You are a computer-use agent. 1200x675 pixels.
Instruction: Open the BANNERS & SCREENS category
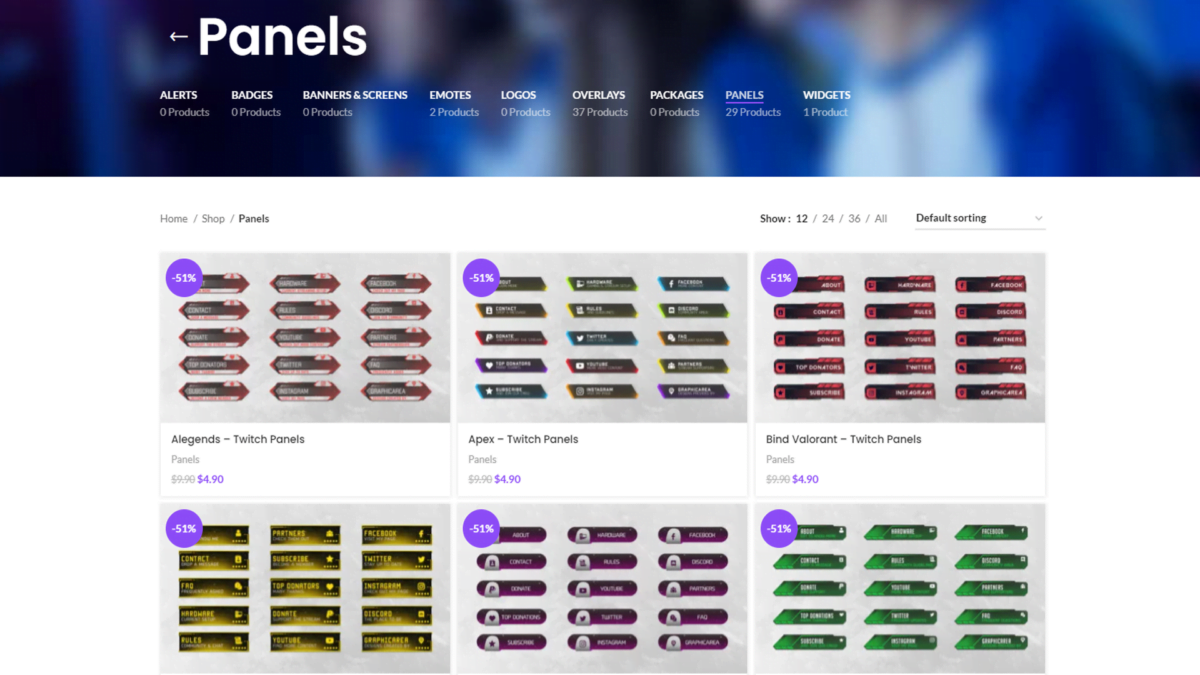[355, 95]
